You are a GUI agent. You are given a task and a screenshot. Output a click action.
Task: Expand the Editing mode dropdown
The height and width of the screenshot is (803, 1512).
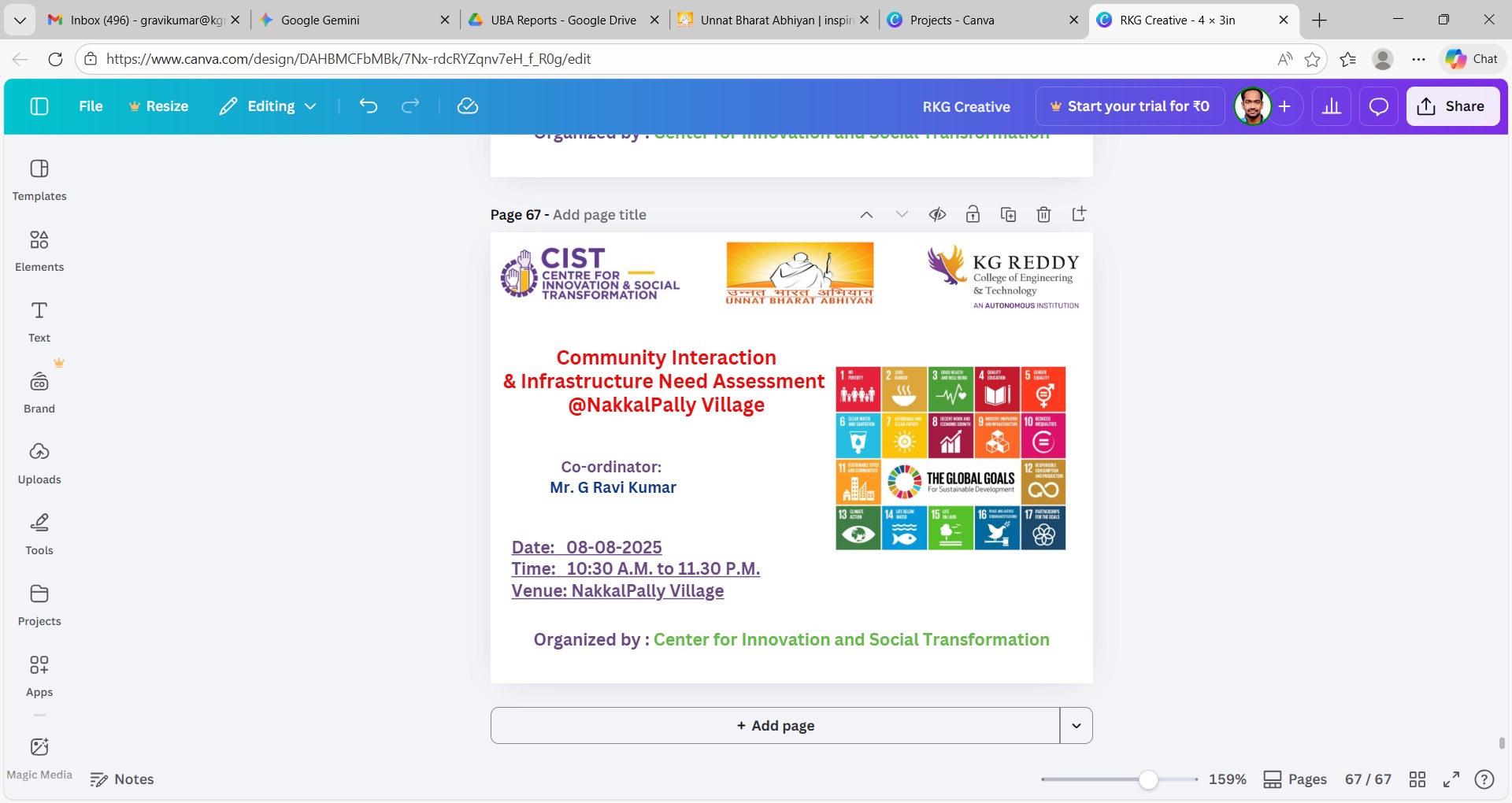coord(269,106)
